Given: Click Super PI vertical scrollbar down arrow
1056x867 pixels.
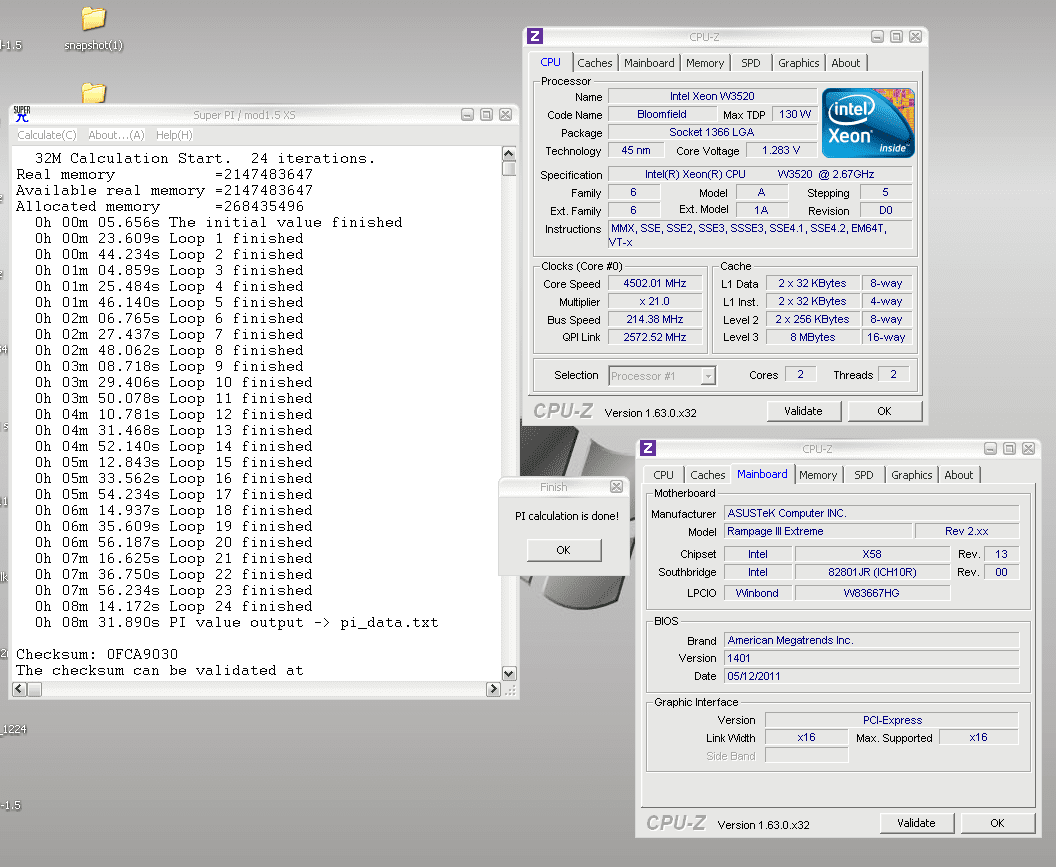Looking at the screenshot, I should click(x=509, y=673).
